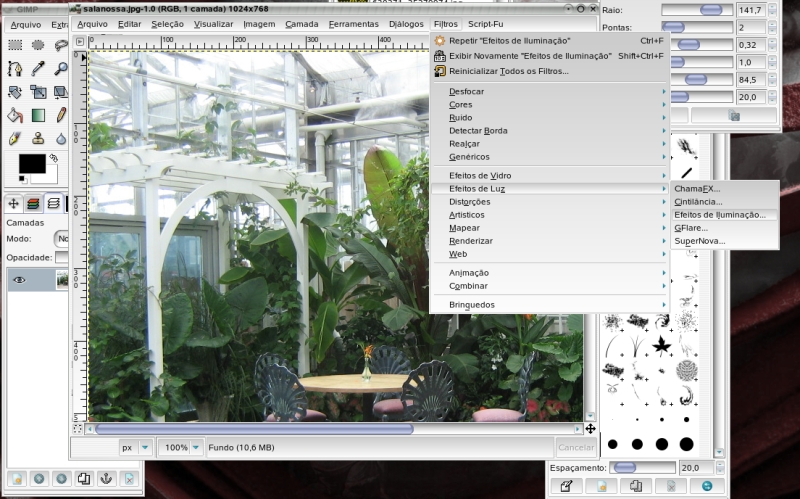Open the image menu arrow near rulers

click(79, 42)
